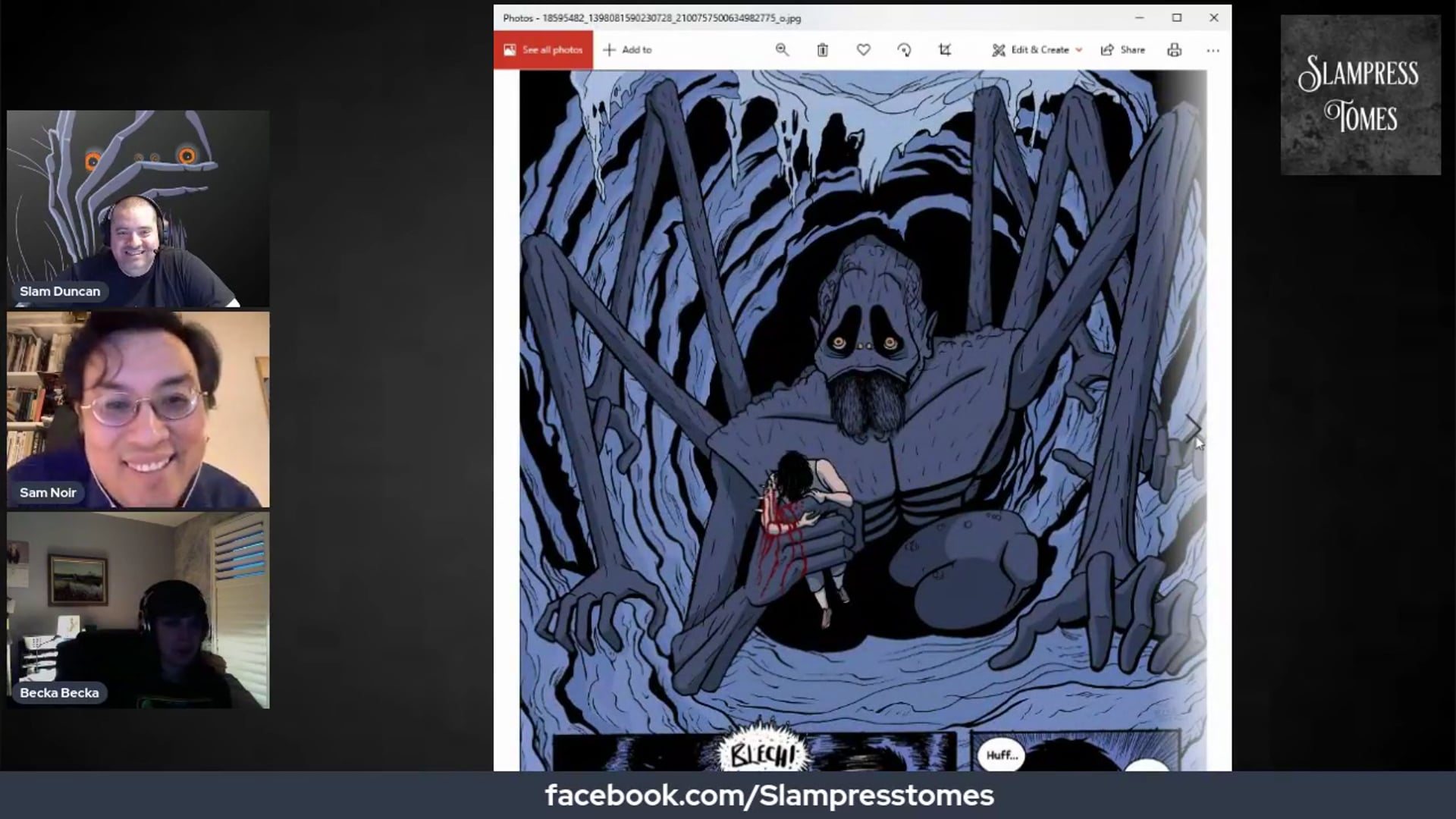Click See all photos button
This screenshot has height=819, width=1456.
pyautogui.click(x=543, y=50)
